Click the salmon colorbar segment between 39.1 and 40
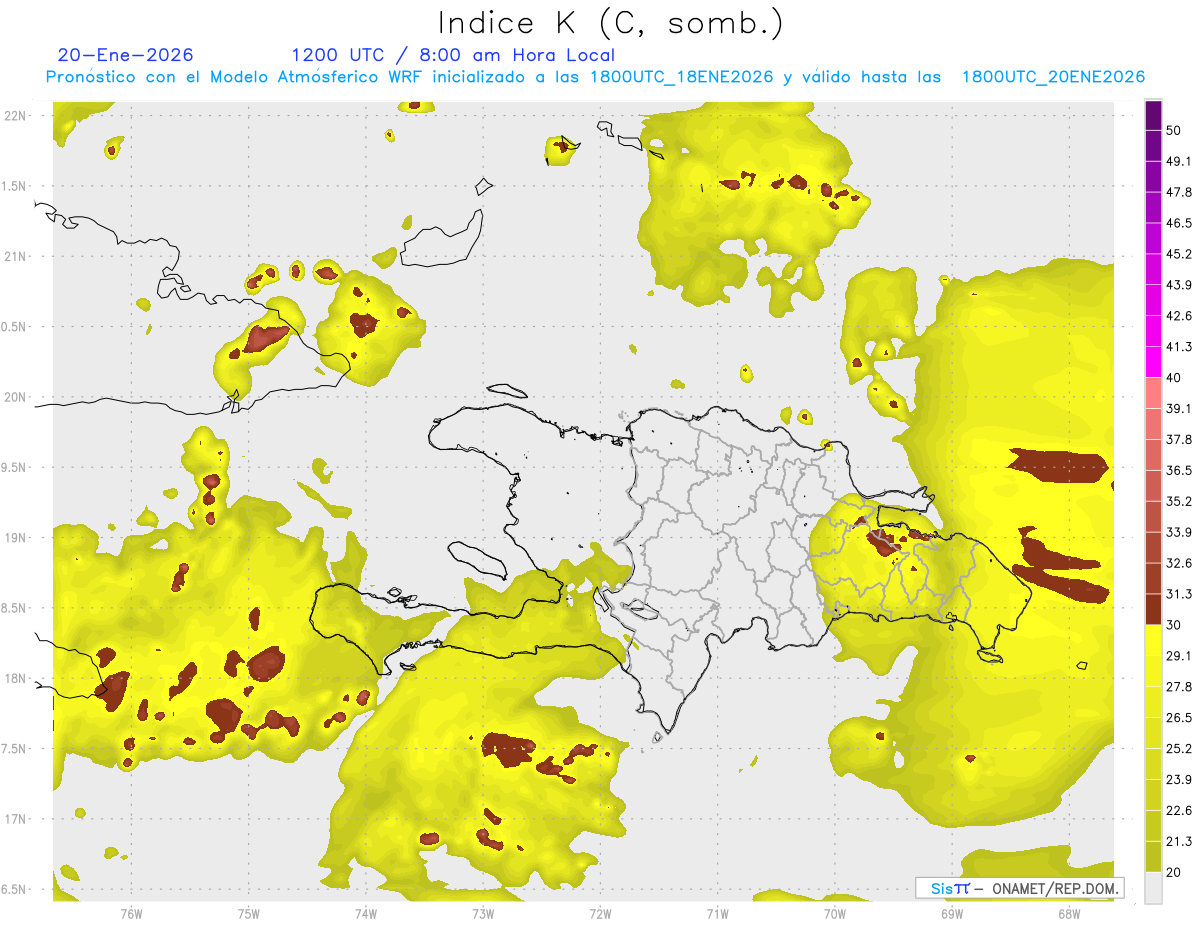 [x=1154, y=393]
